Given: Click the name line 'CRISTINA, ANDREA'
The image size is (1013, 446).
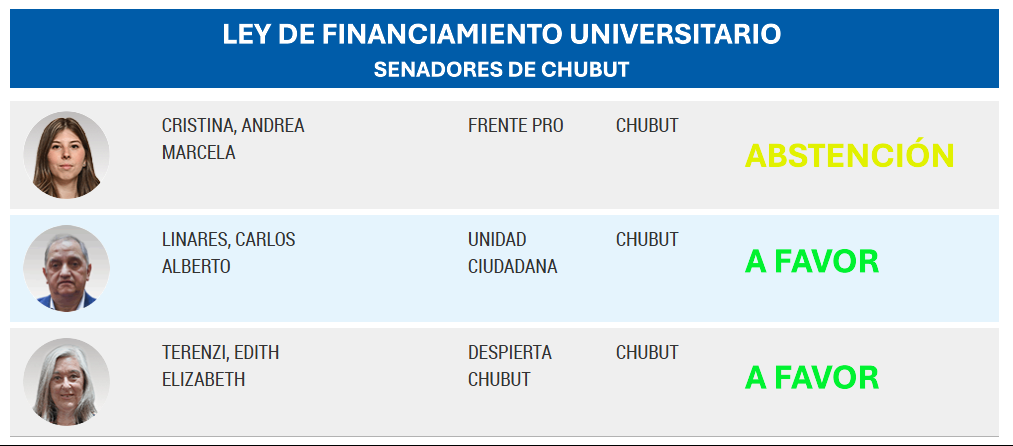Looking at the screenshot, I should (233, 126).
